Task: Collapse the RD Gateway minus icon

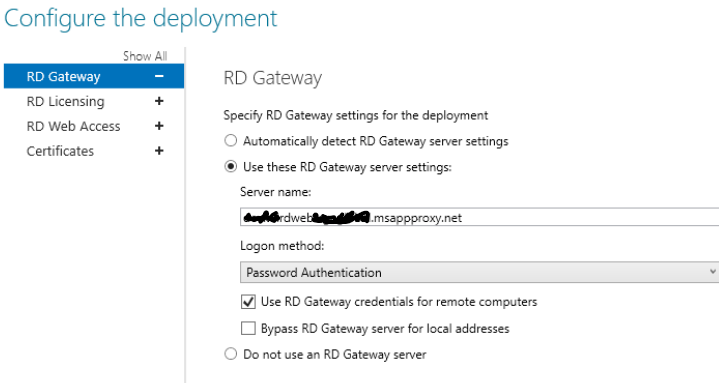Action: point(159,76)
